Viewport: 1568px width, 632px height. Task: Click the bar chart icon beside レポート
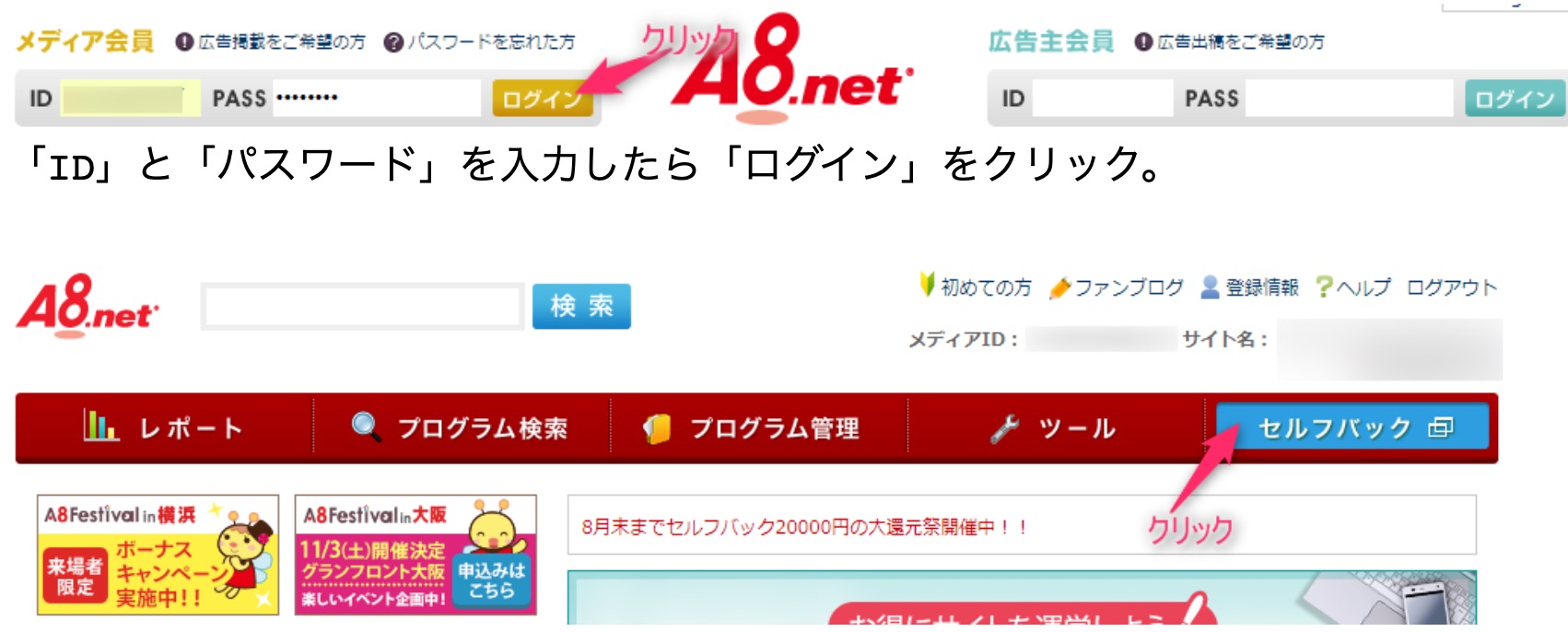[x=100, y=426]
